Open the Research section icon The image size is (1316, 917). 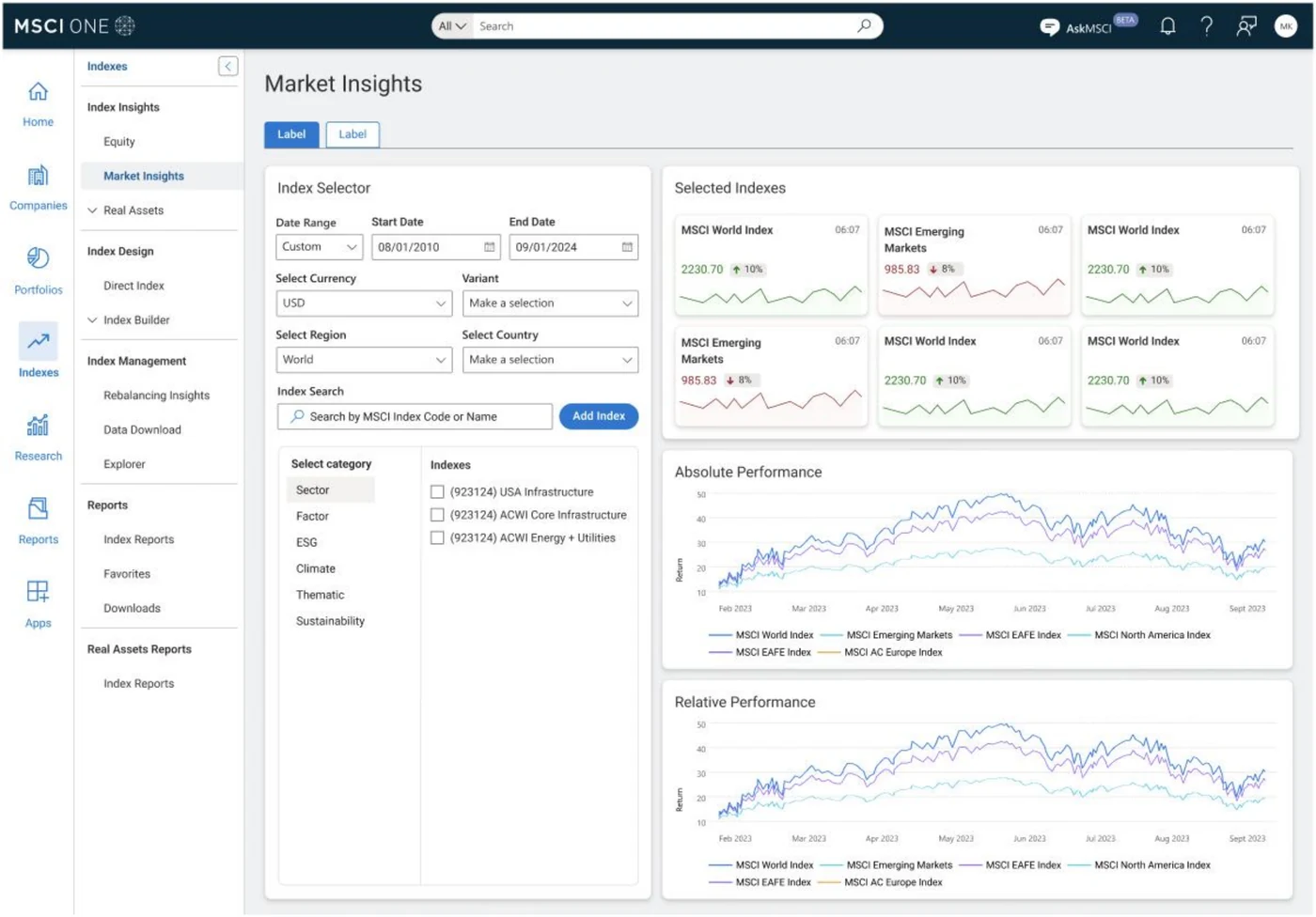(38, 426)
